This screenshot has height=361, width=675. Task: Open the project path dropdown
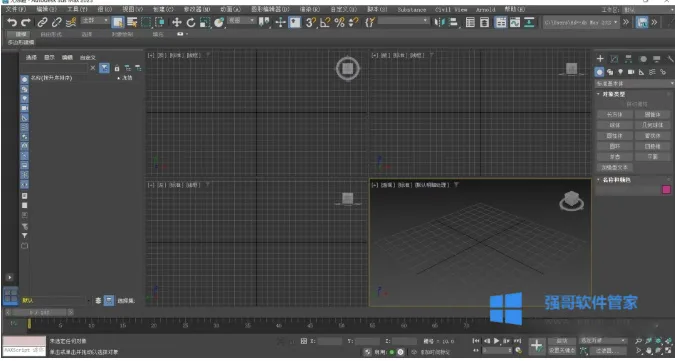(x=581, y=22)
